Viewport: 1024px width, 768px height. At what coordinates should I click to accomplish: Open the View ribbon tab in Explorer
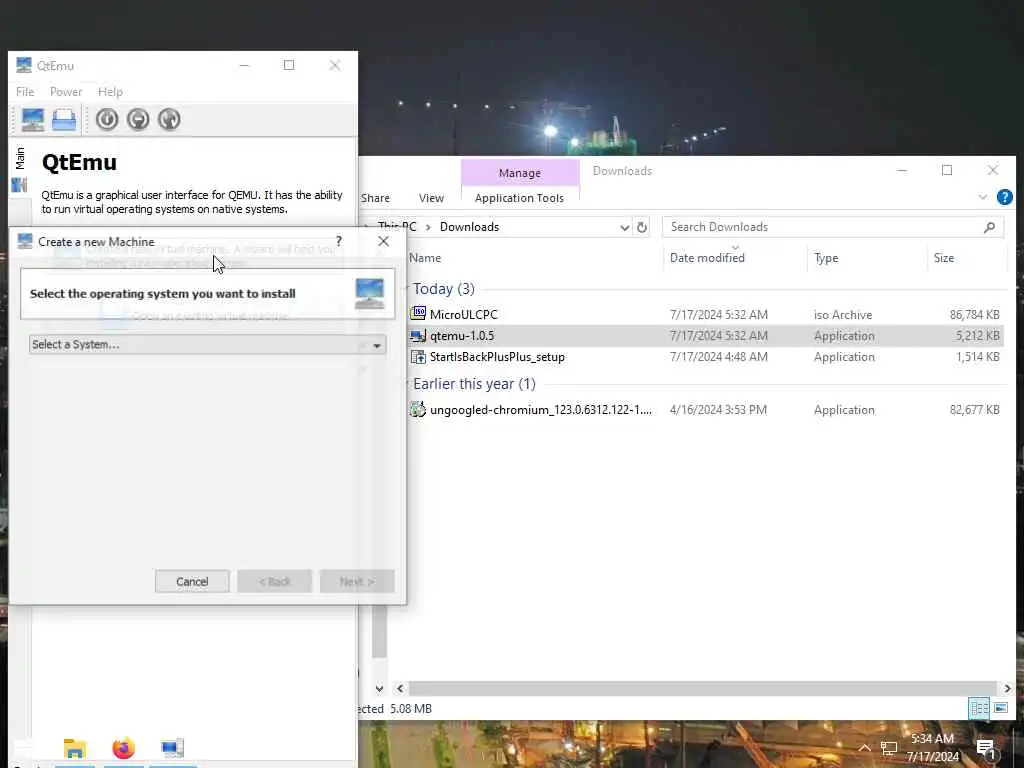coord(431,198)
